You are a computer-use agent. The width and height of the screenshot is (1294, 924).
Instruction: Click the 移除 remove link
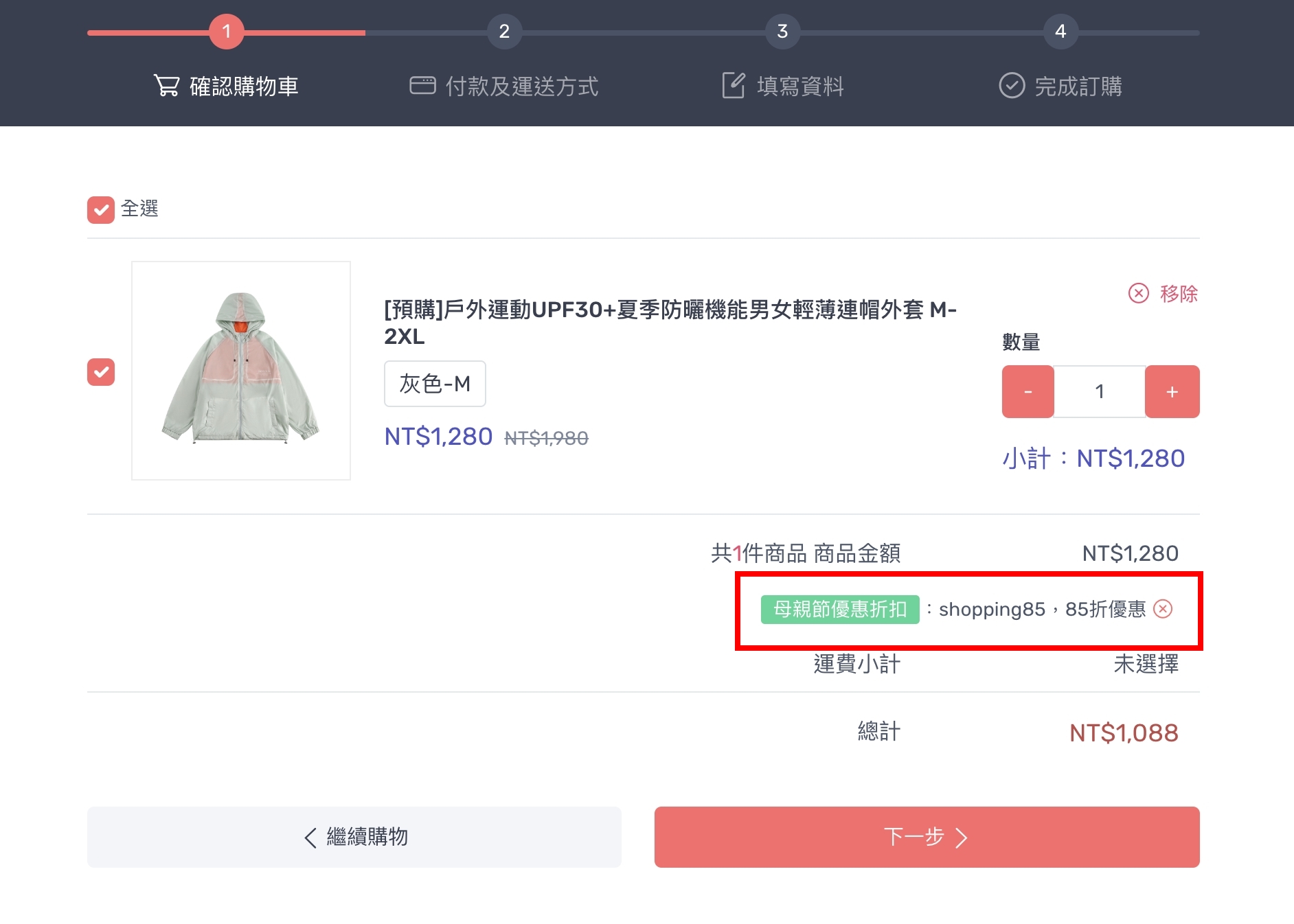click(x=1179, y=293)
